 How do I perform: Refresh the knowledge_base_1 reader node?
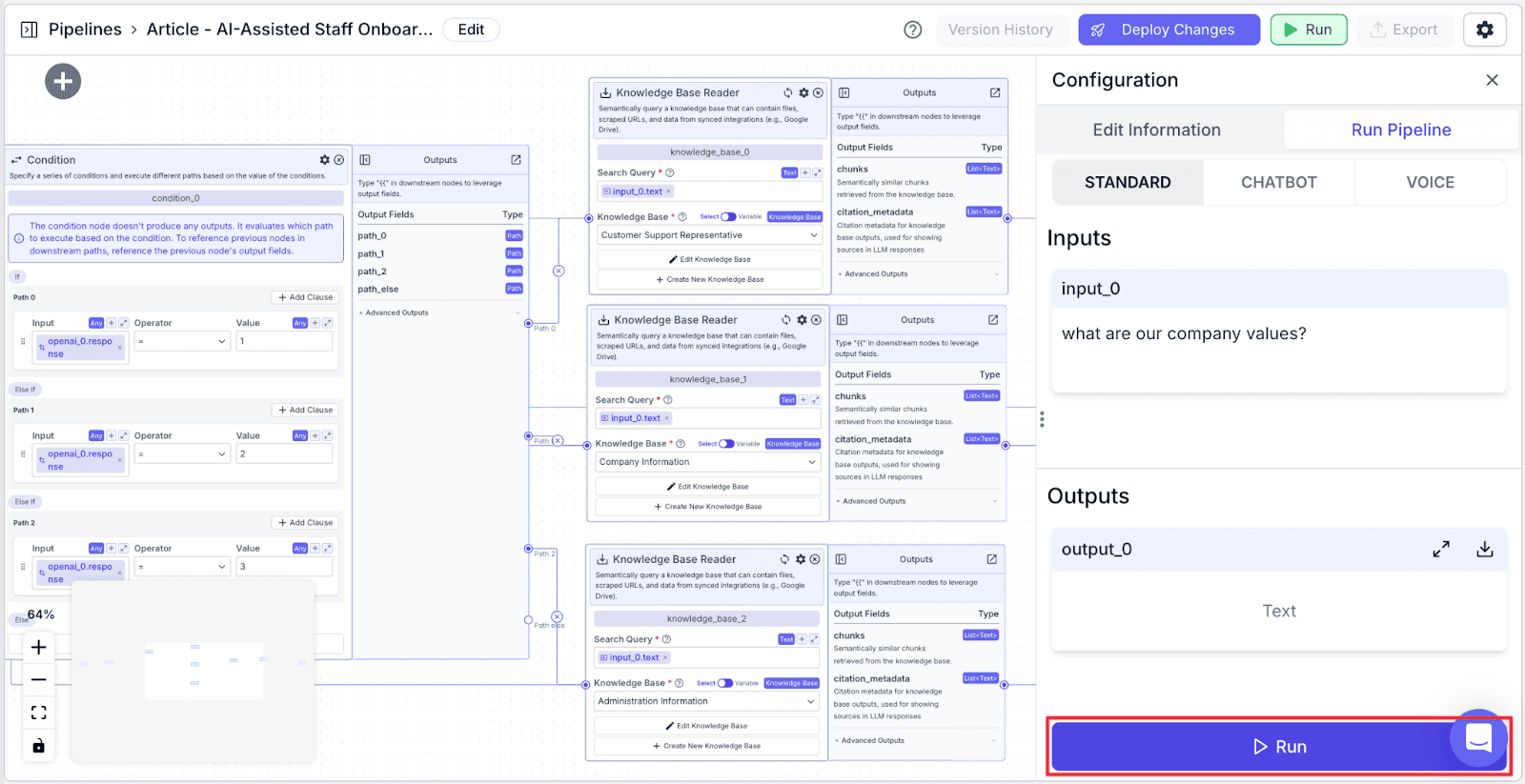786,320
